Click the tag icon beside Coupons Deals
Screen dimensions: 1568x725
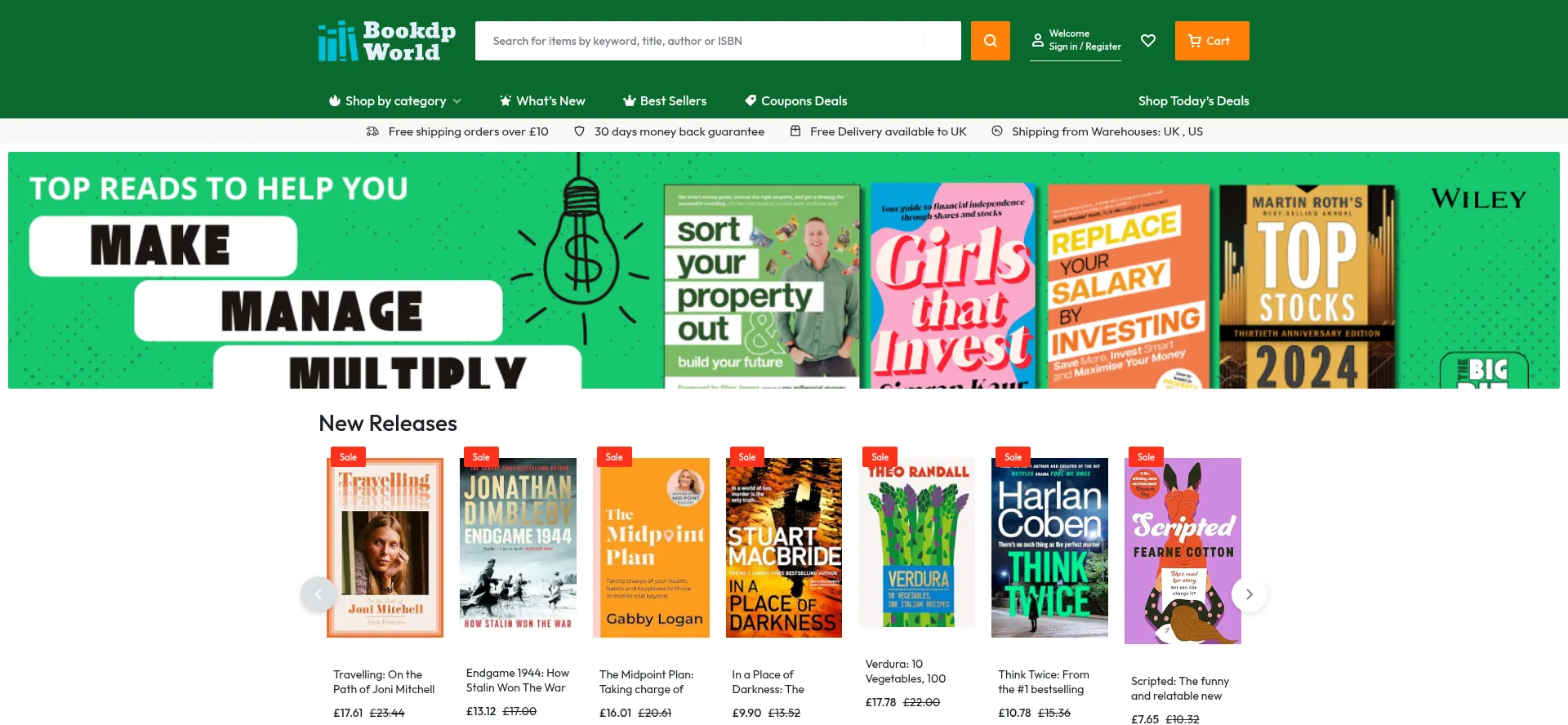pos(751,100)
